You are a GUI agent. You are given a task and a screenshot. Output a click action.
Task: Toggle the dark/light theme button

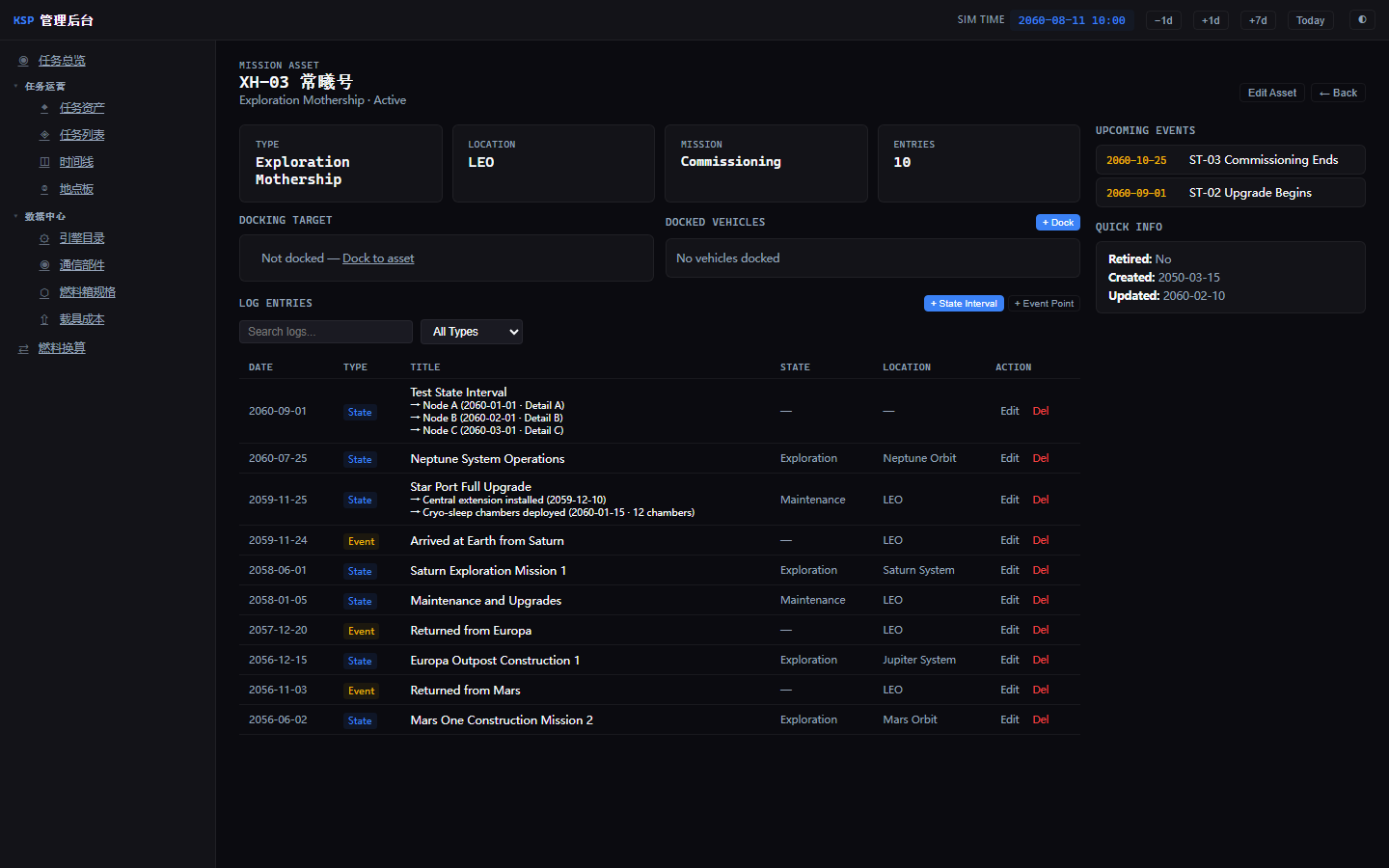[x=1362, y=20]
